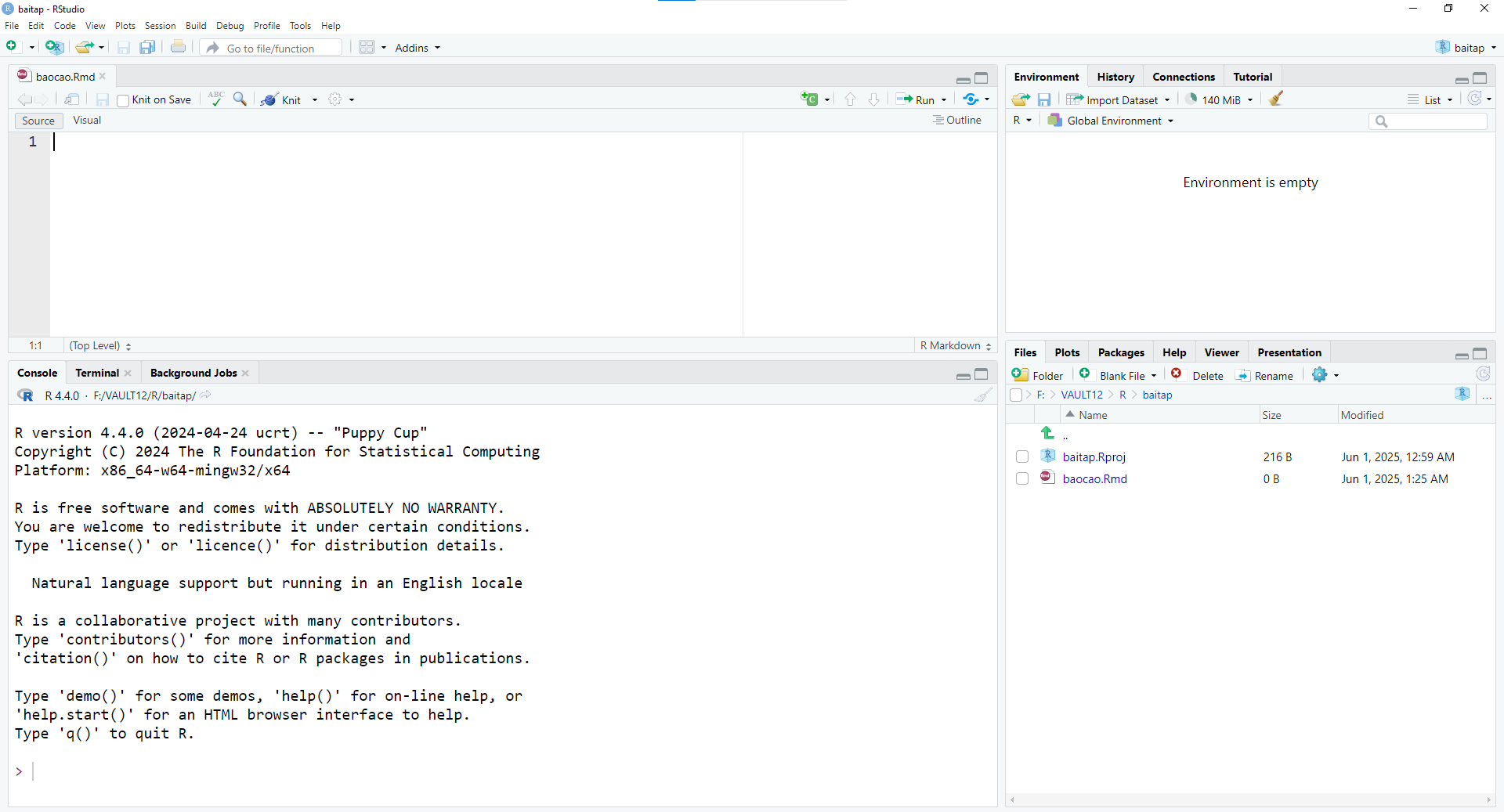1504x812 pixels.
Task: Open Files pane More gear dropdown
Action: pyautogui.click(x=1325, y=375)
